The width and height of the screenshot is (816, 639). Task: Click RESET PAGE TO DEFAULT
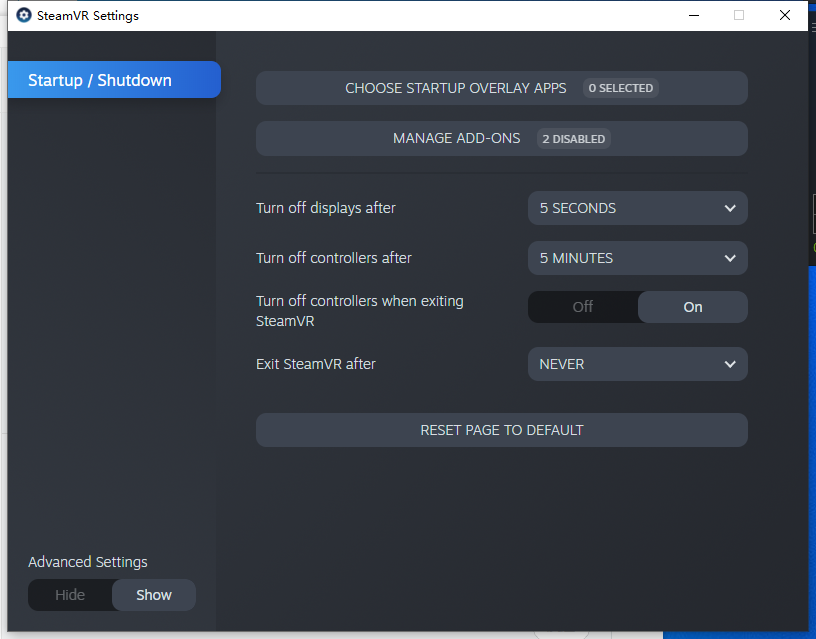[x=501, y=429]
